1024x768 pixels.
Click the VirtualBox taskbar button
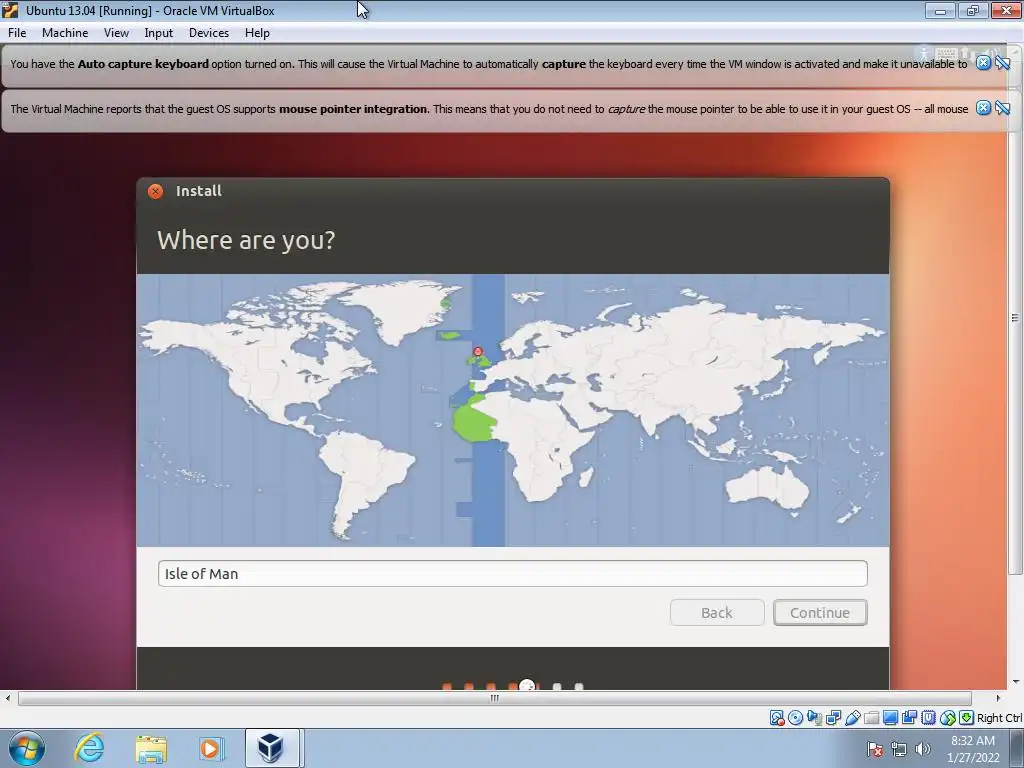pyautogui.click(x=272, y=748)
